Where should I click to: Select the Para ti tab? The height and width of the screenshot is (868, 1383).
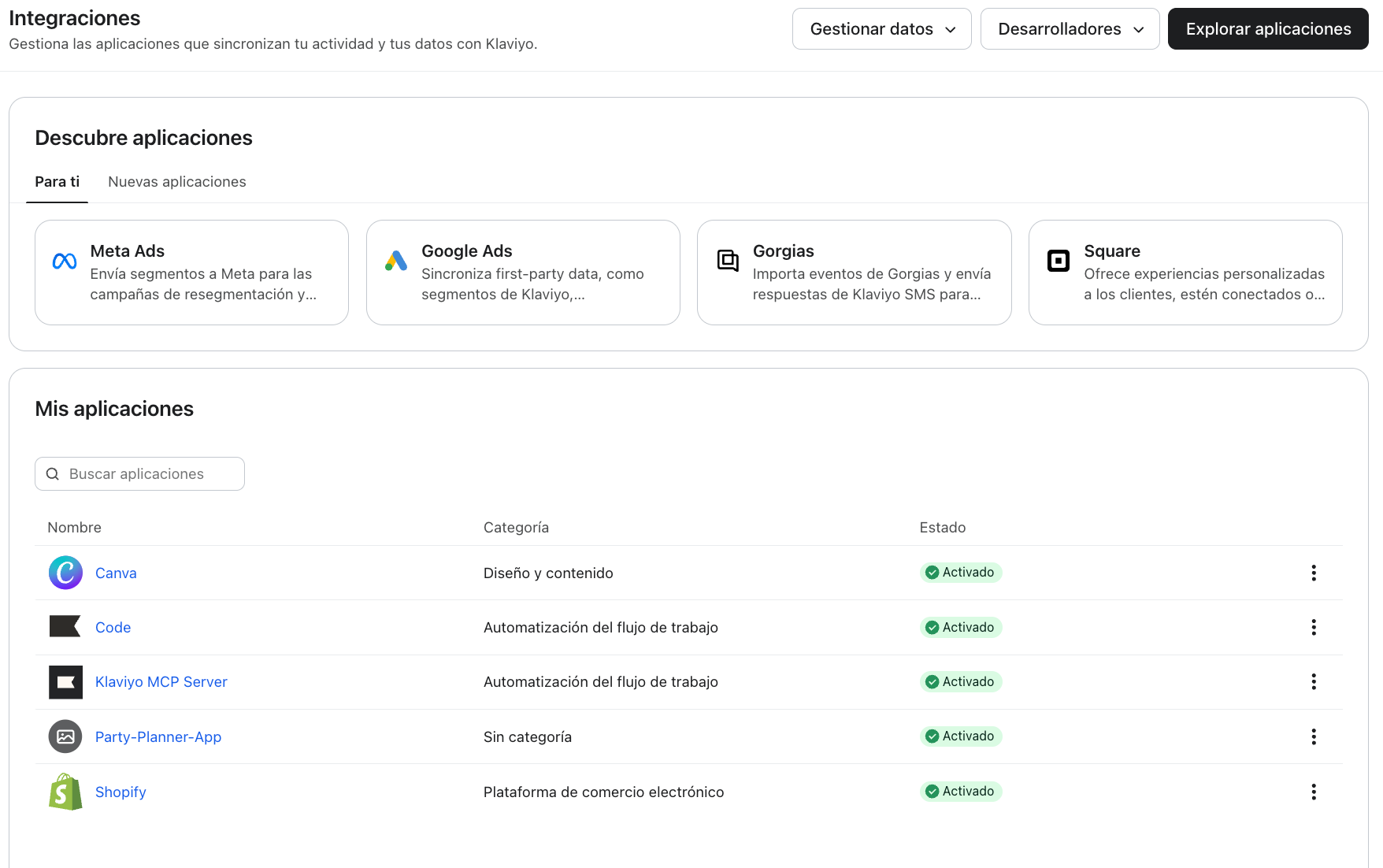click(x=57, y=182)
